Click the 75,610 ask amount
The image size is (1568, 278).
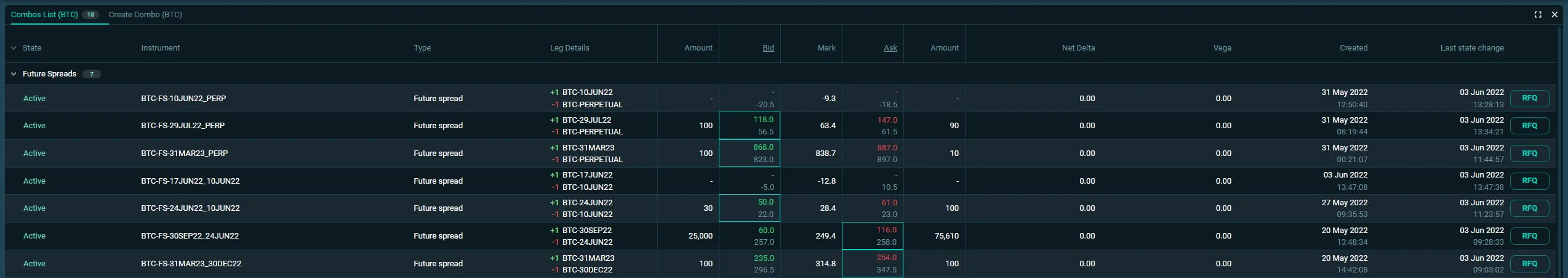click(x=946, y=236)
